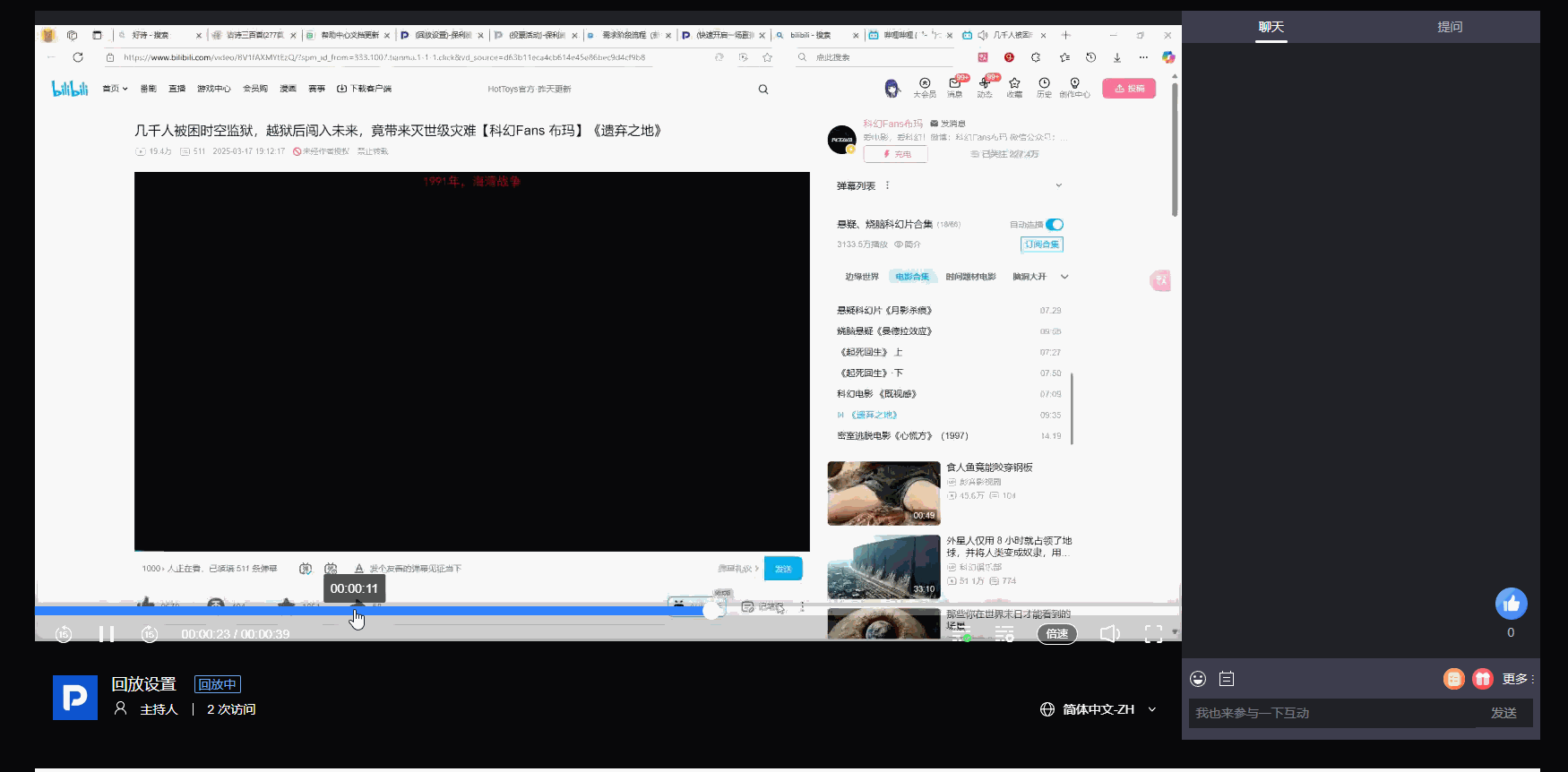Screen dimensions: 1568x772
Task: Bookmark the page with the star icon
Action: [x=767, y=57]
